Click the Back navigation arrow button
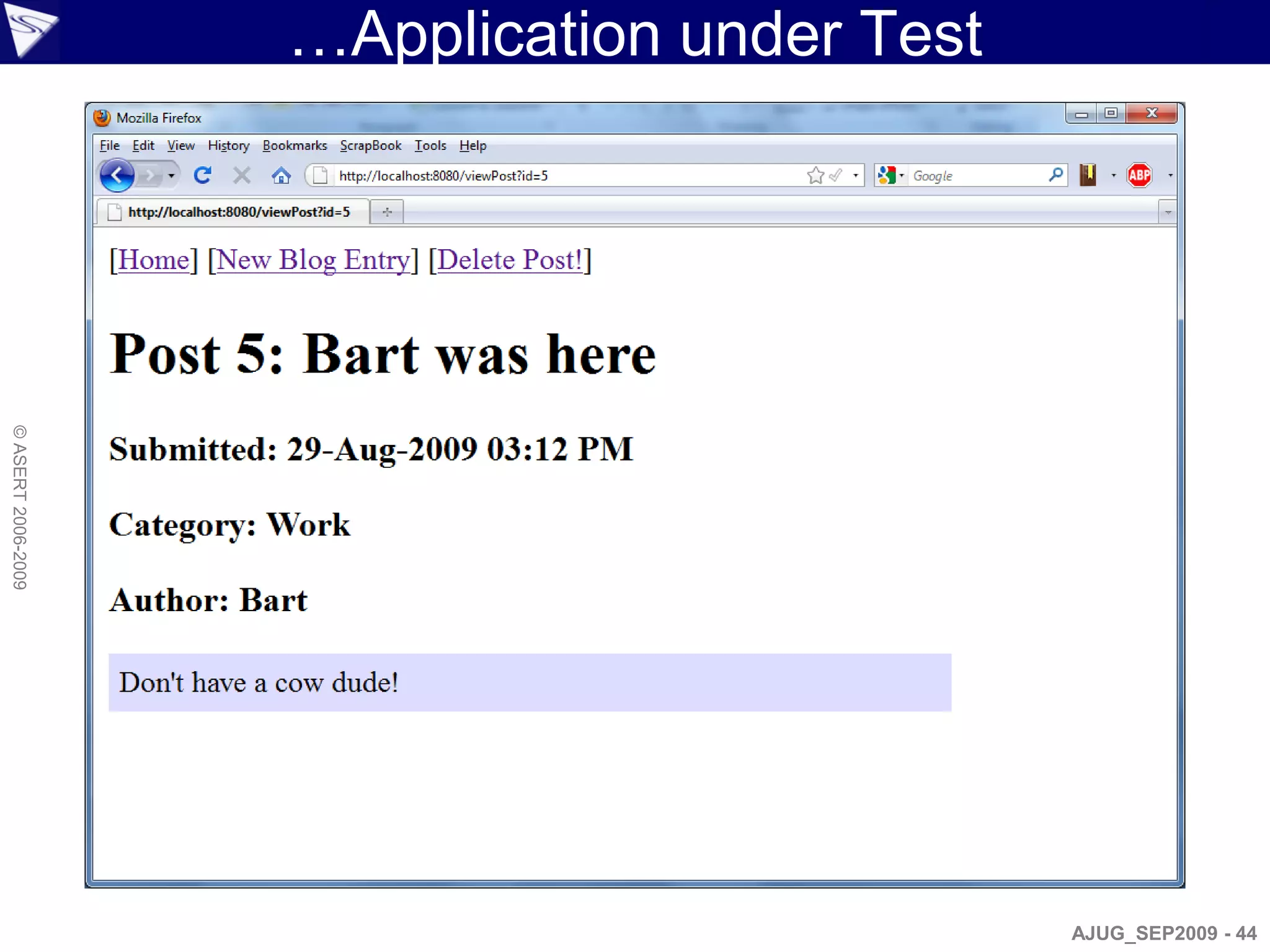This screenshot has height=952, width=1270. (x=117, y=175)
